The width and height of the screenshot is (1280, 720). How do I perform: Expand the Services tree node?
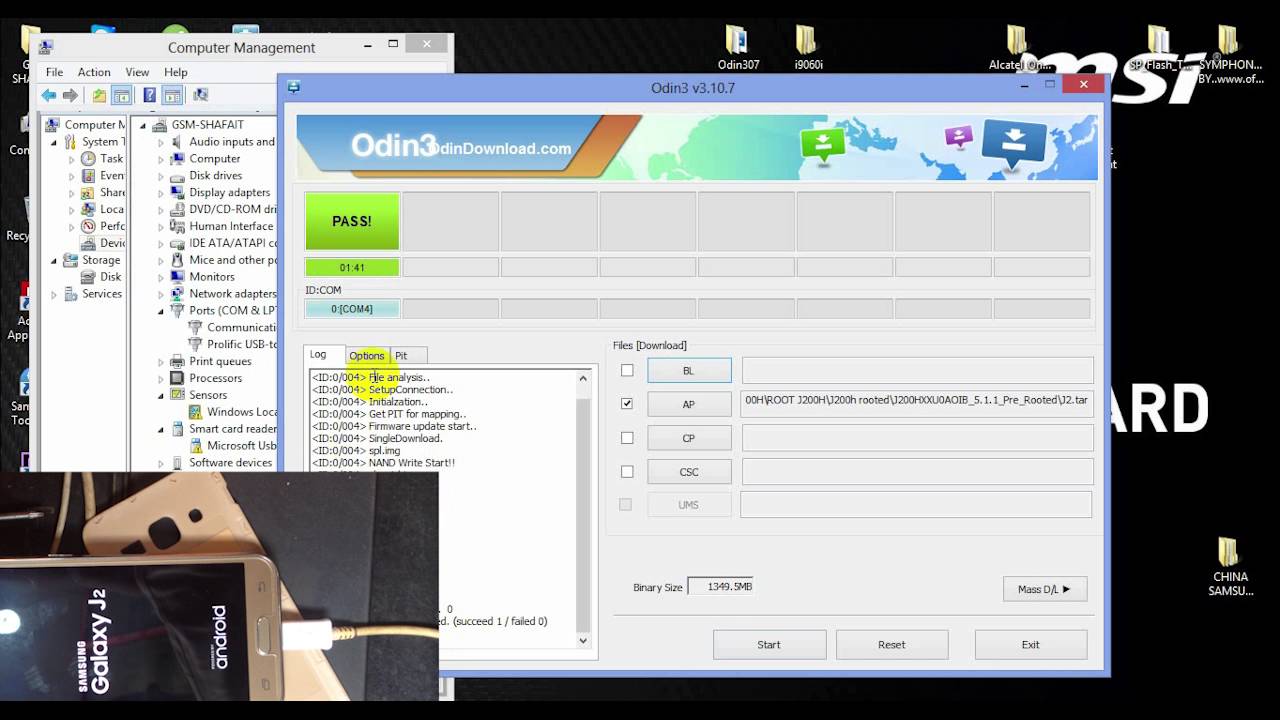pyautogui.click(x=54, y=294)
